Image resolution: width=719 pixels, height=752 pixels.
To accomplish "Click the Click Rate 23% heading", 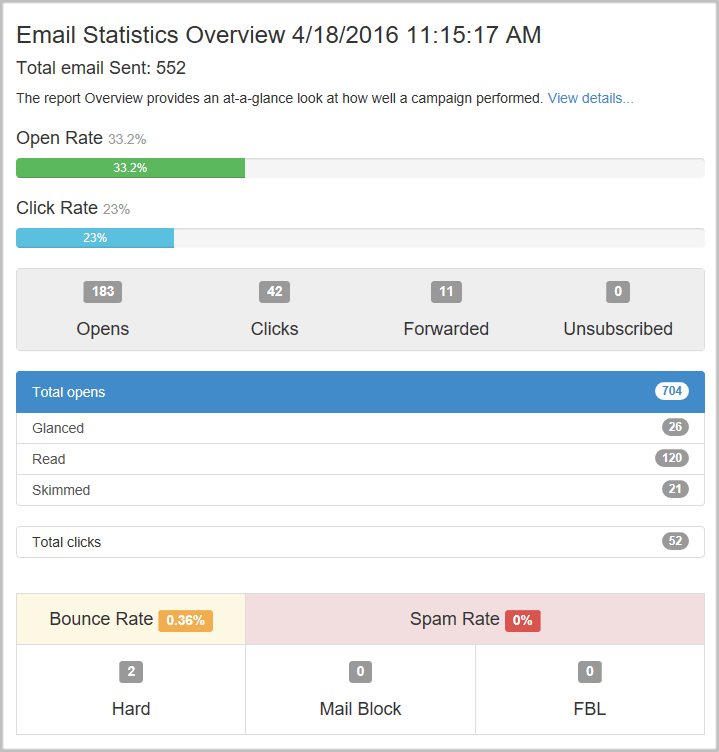I will [x=73, y=208].
